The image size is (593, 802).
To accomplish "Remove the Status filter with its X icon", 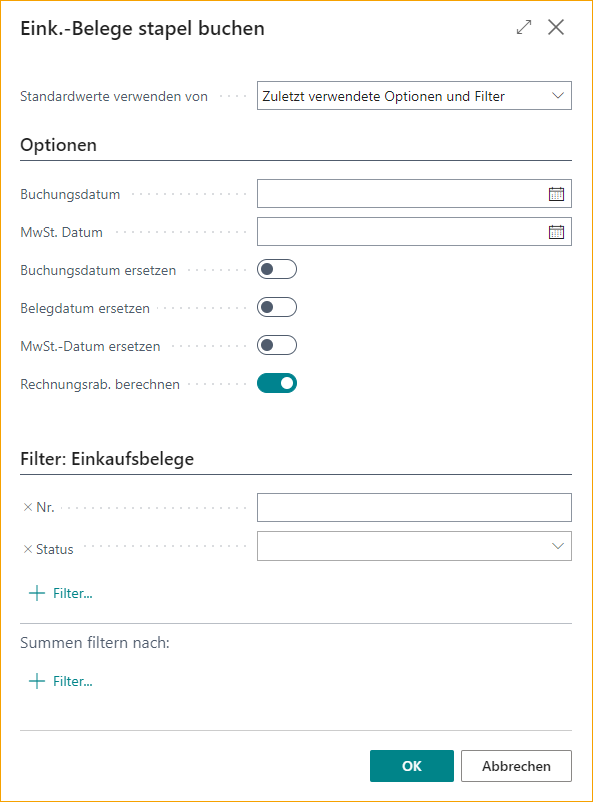I will click(x=27, y=548).
